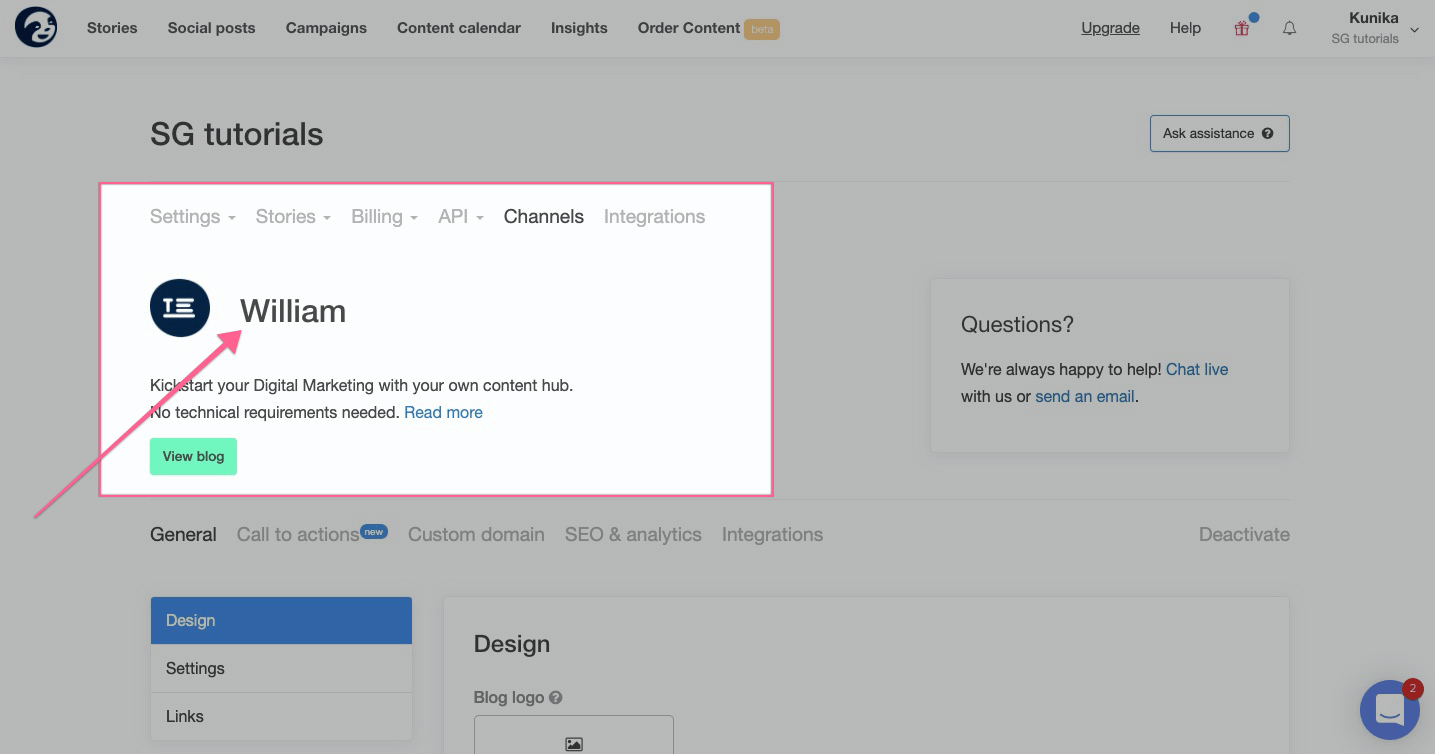The height and width of the screenshot is (754, 1435).
Task: Click the William channel title
Action: pos(293,311)
